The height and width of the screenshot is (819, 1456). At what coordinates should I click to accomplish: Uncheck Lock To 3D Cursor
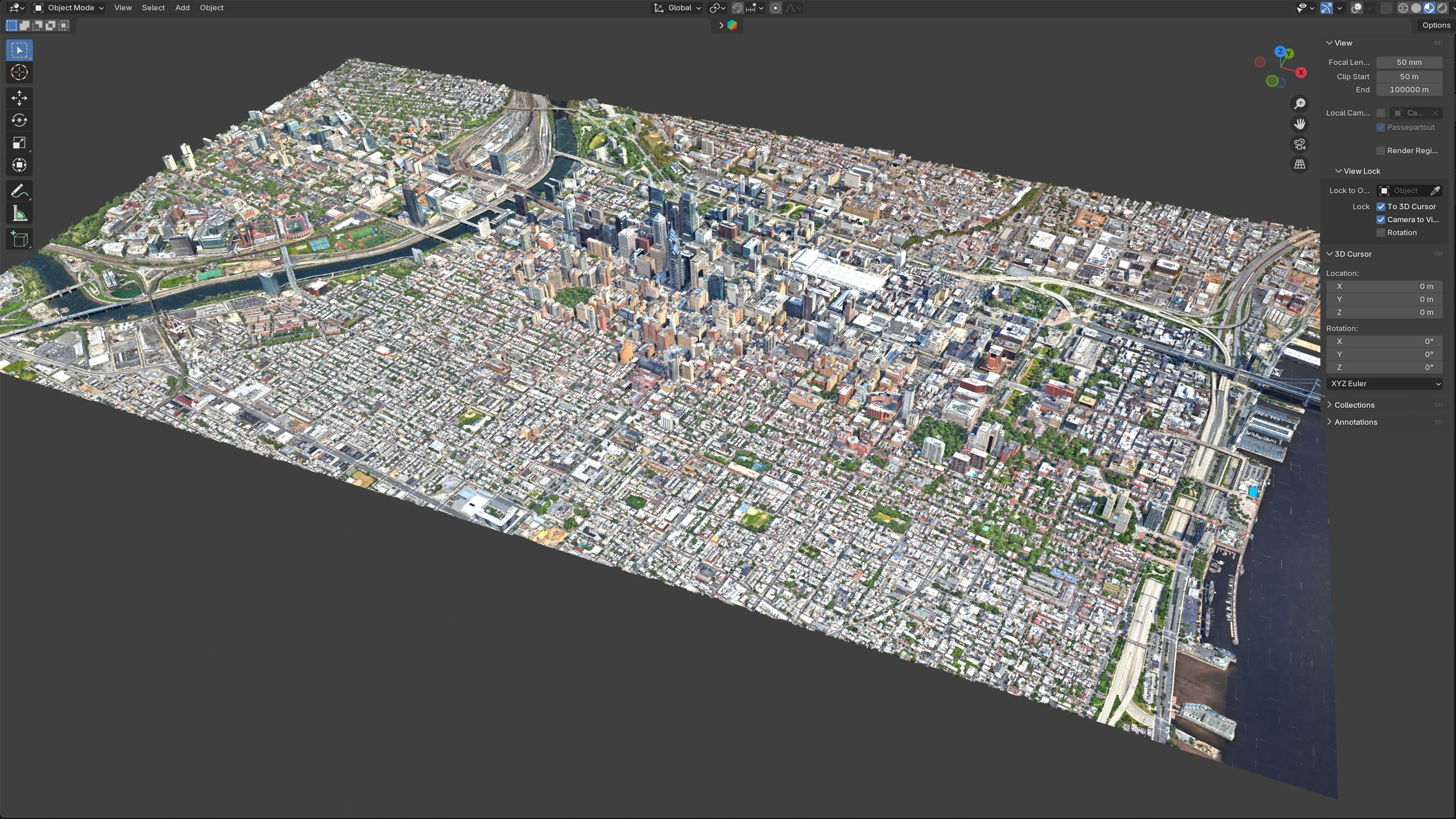coord(1380,206)
